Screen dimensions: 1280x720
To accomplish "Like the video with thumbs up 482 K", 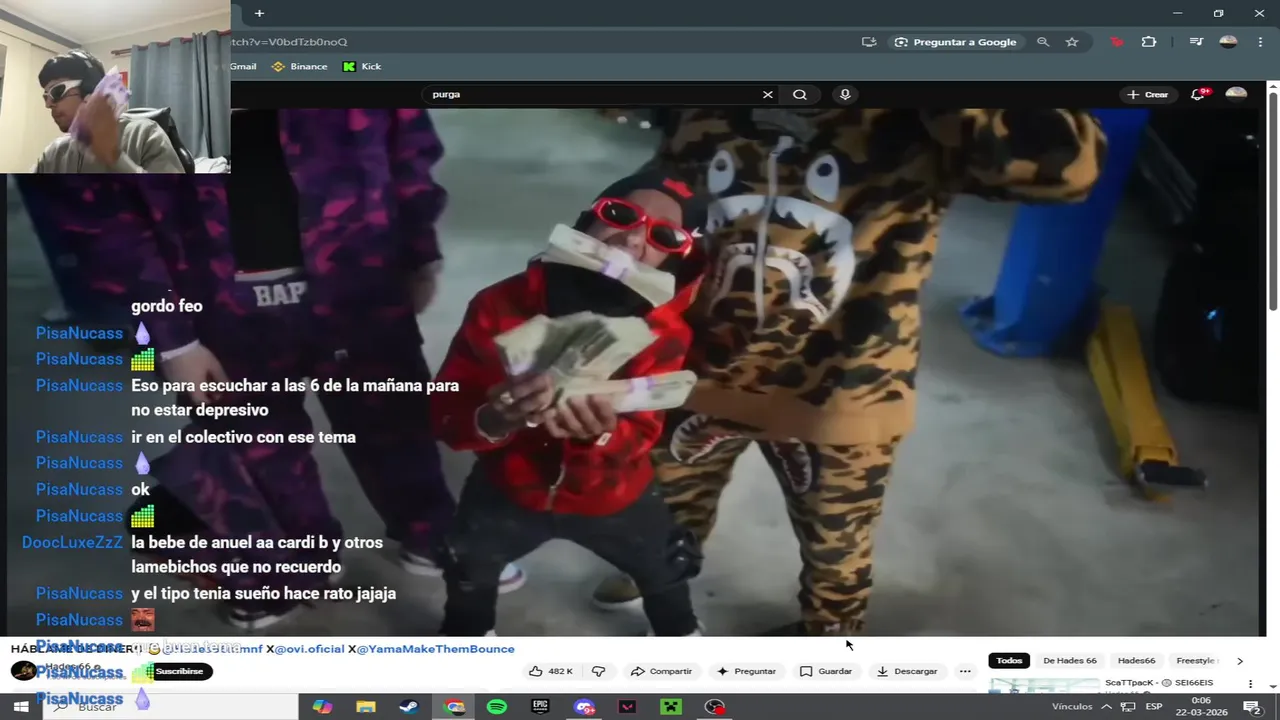I will tap(550, 671).
